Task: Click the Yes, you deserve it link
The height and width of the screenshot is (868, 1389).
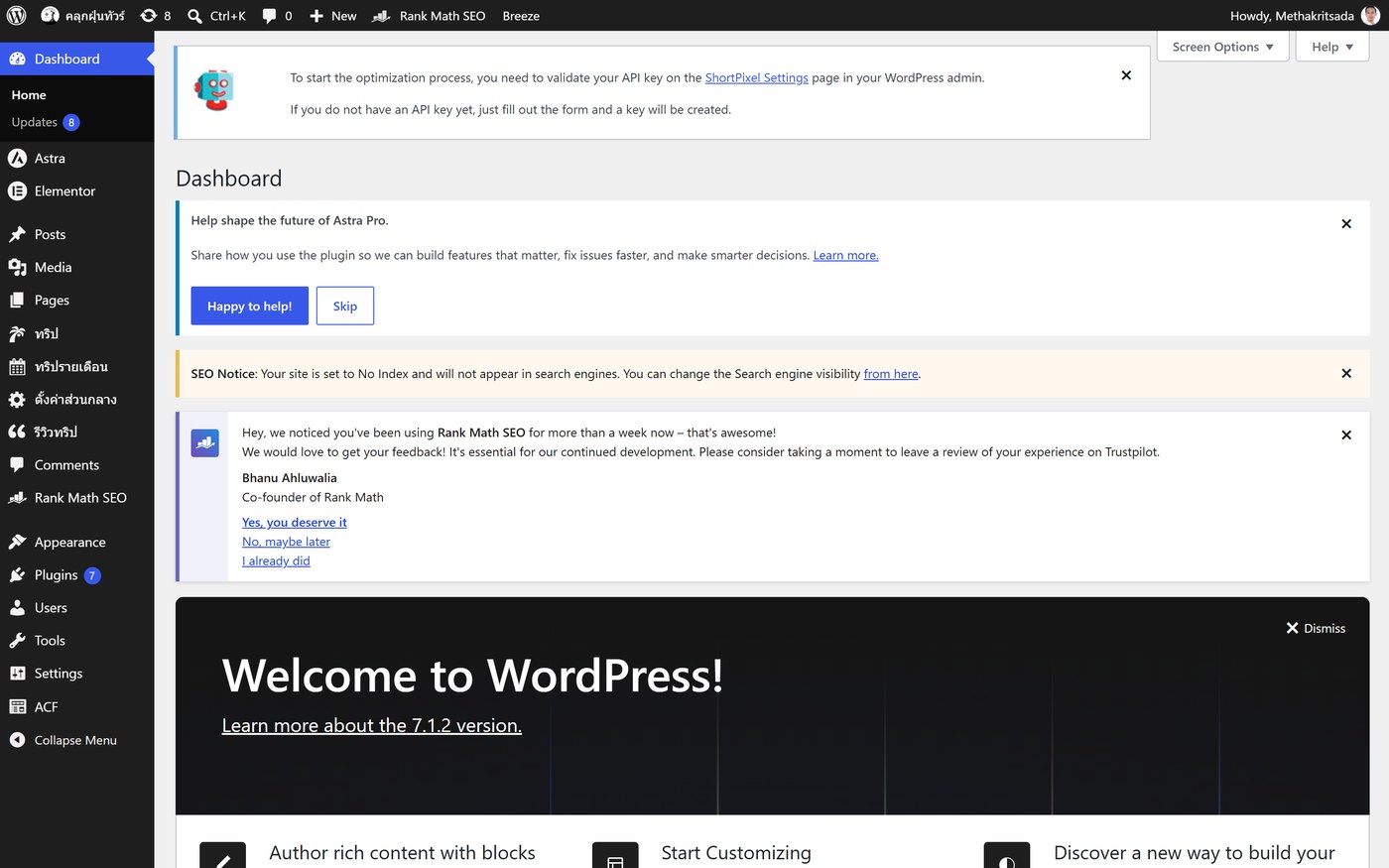Action: pos(295,522)
